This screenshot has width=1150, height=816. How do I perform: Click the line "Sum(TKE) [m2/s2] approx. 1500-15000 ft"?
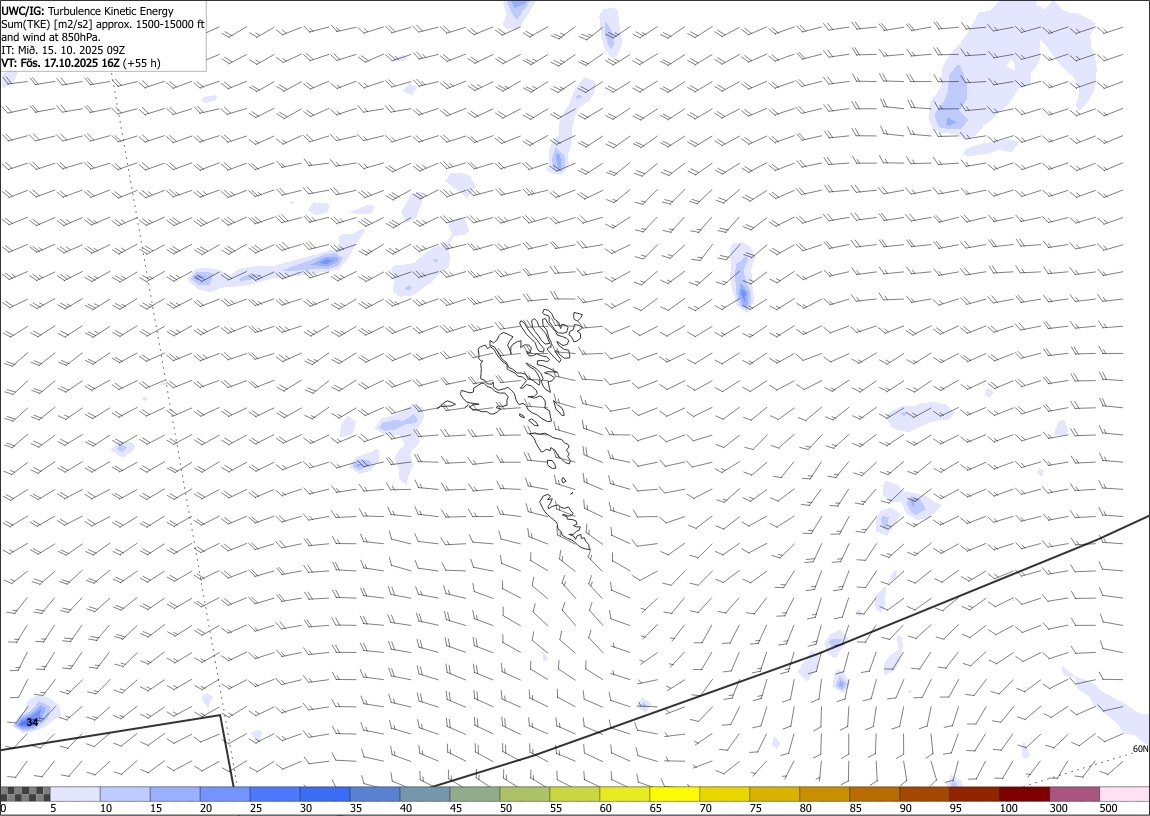point(103,24)
